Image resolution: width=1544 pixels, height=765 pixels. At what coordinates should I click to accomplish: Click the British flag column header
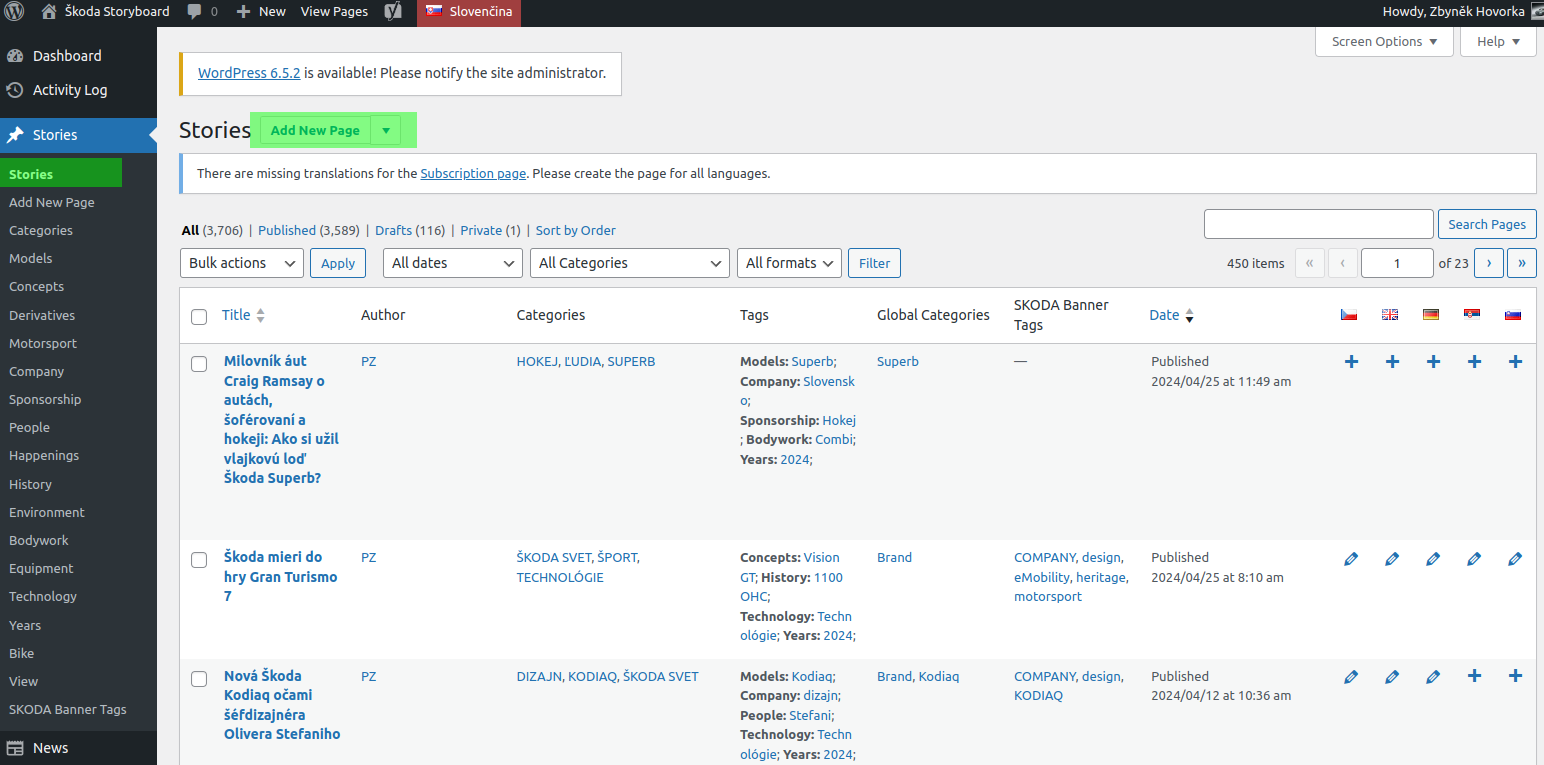(1390, 315)
